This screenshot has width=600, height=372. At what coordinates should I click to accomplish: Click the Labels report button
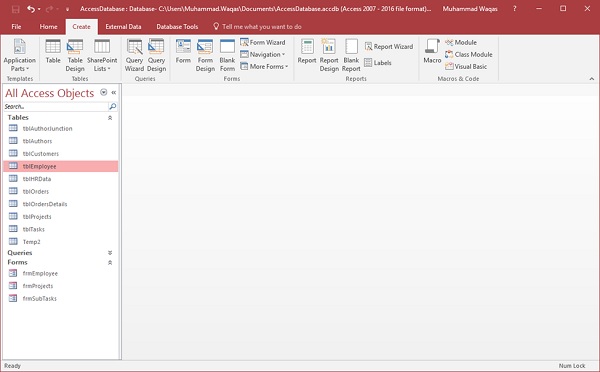click(x=378, y=63)
